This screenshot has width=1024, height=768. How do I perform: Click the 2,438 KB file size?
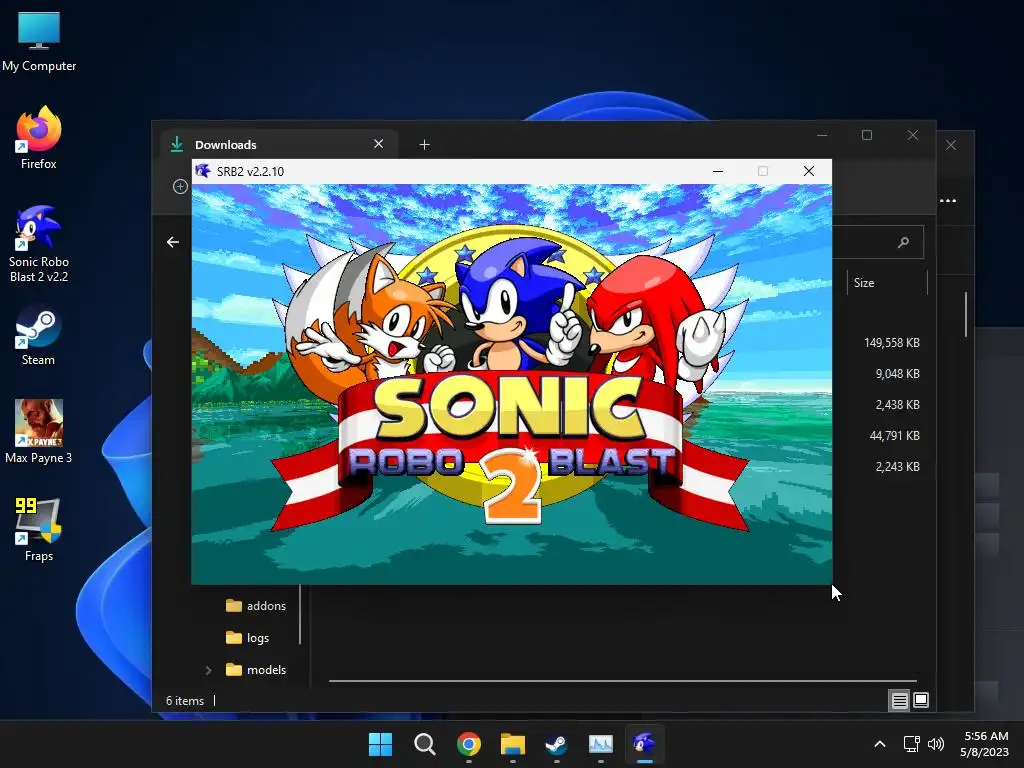897,405
